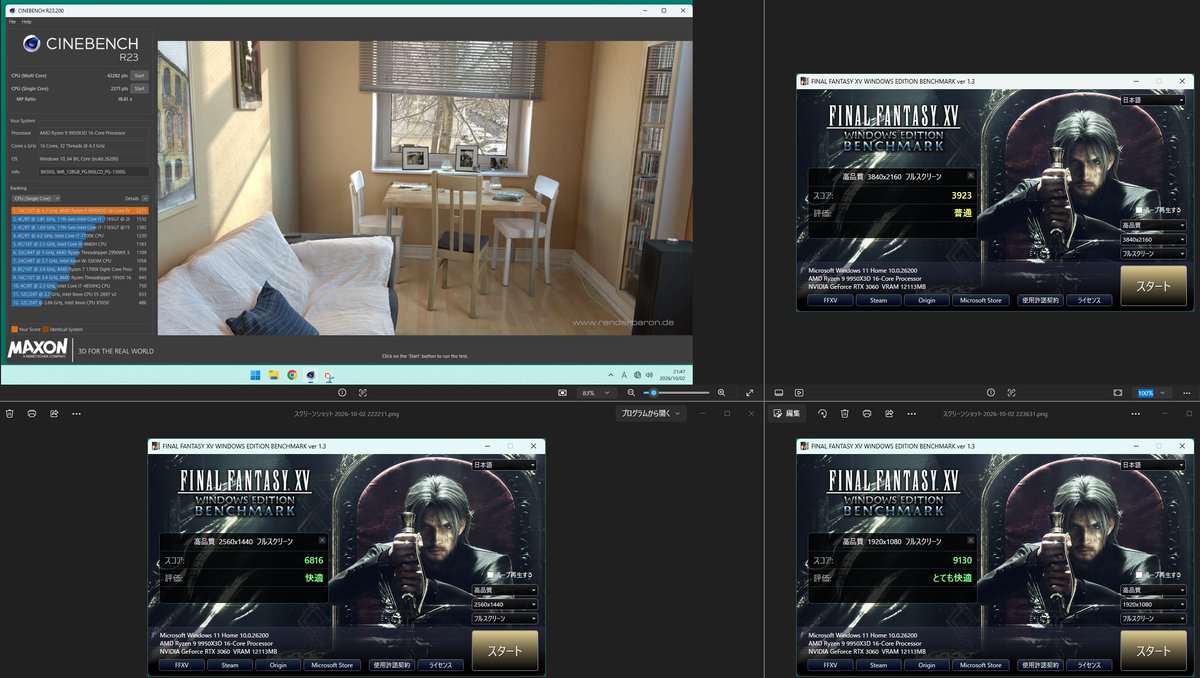Open 2560x1440 resolution dropdown
The image size is (1200, 678).
click(504, 604)
